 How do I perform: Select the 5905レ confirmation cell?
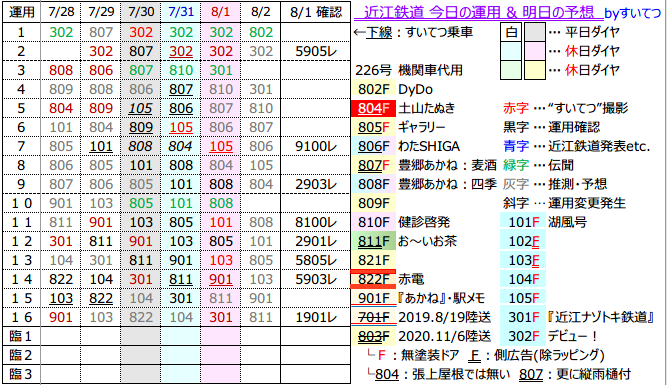point(316,51)
